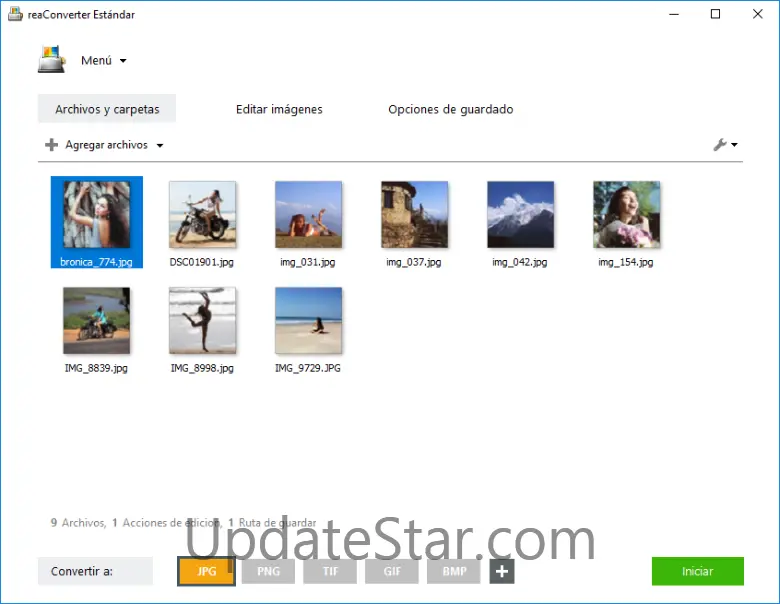Choose GIF output format

392,571
